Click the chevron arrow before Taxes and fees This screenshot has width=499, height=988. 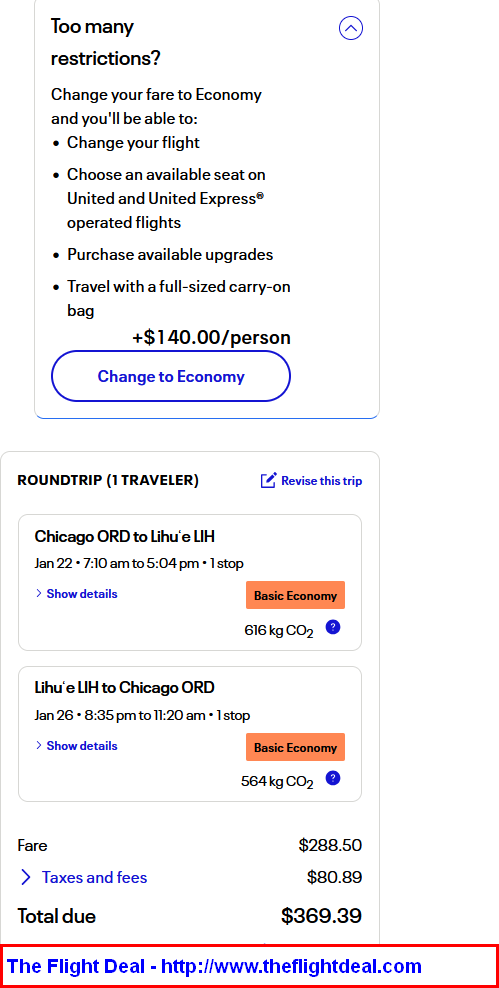(26, 877)
